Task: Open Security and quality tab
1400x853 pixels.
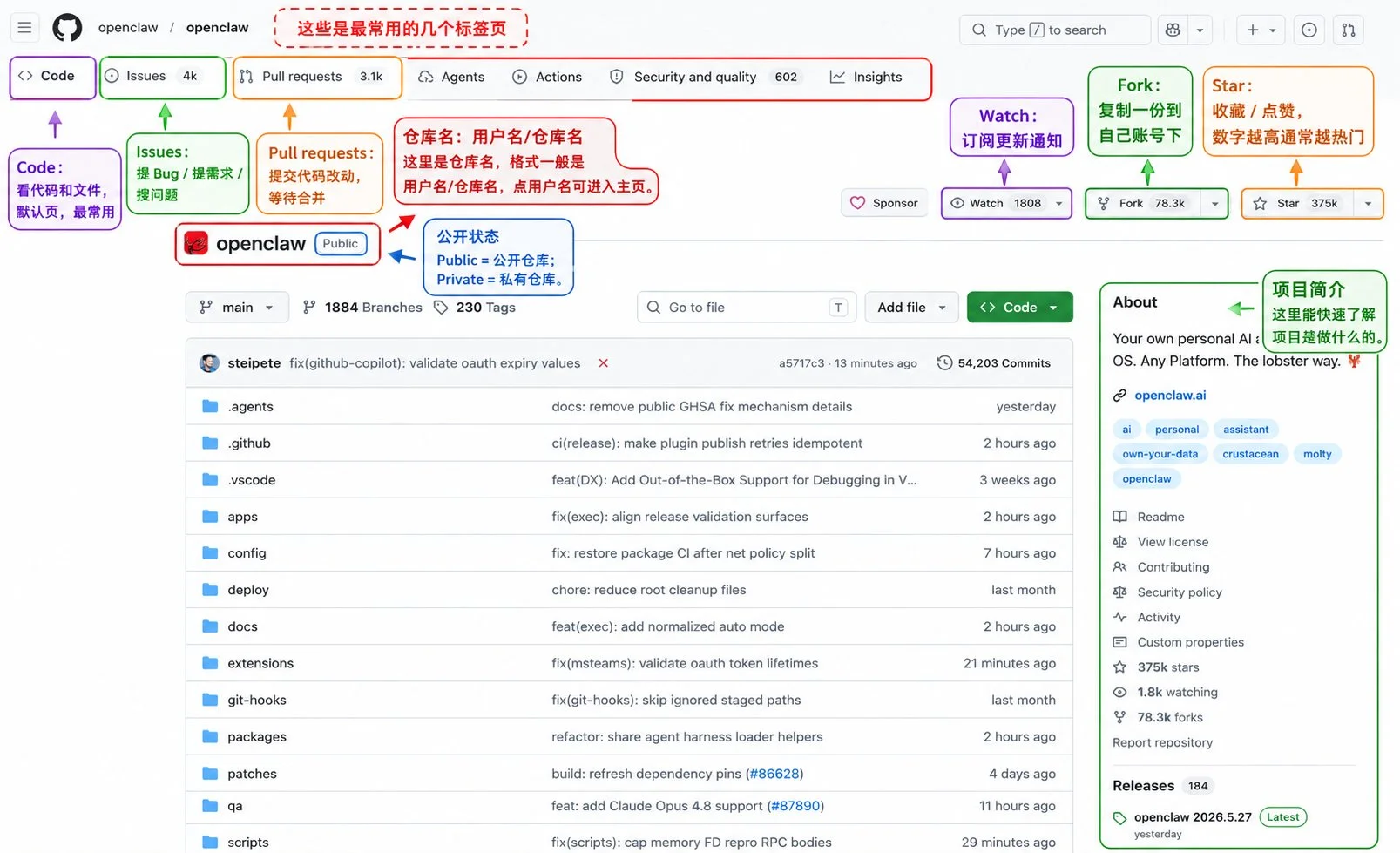Action: click(x=704, y=77)
